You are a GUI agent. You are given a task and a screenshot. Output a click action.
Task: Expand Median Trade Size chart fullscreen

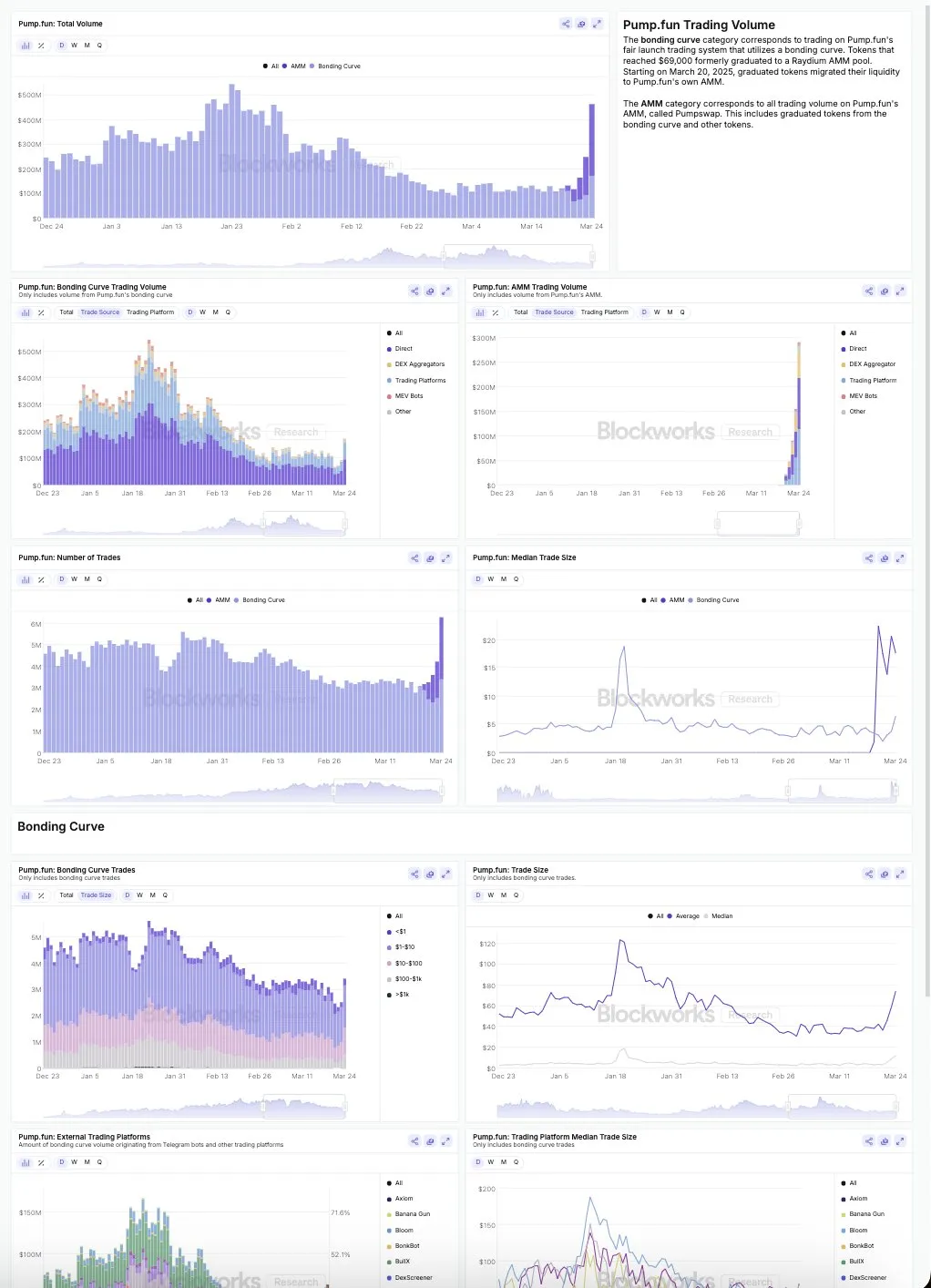tap(900, 558)
